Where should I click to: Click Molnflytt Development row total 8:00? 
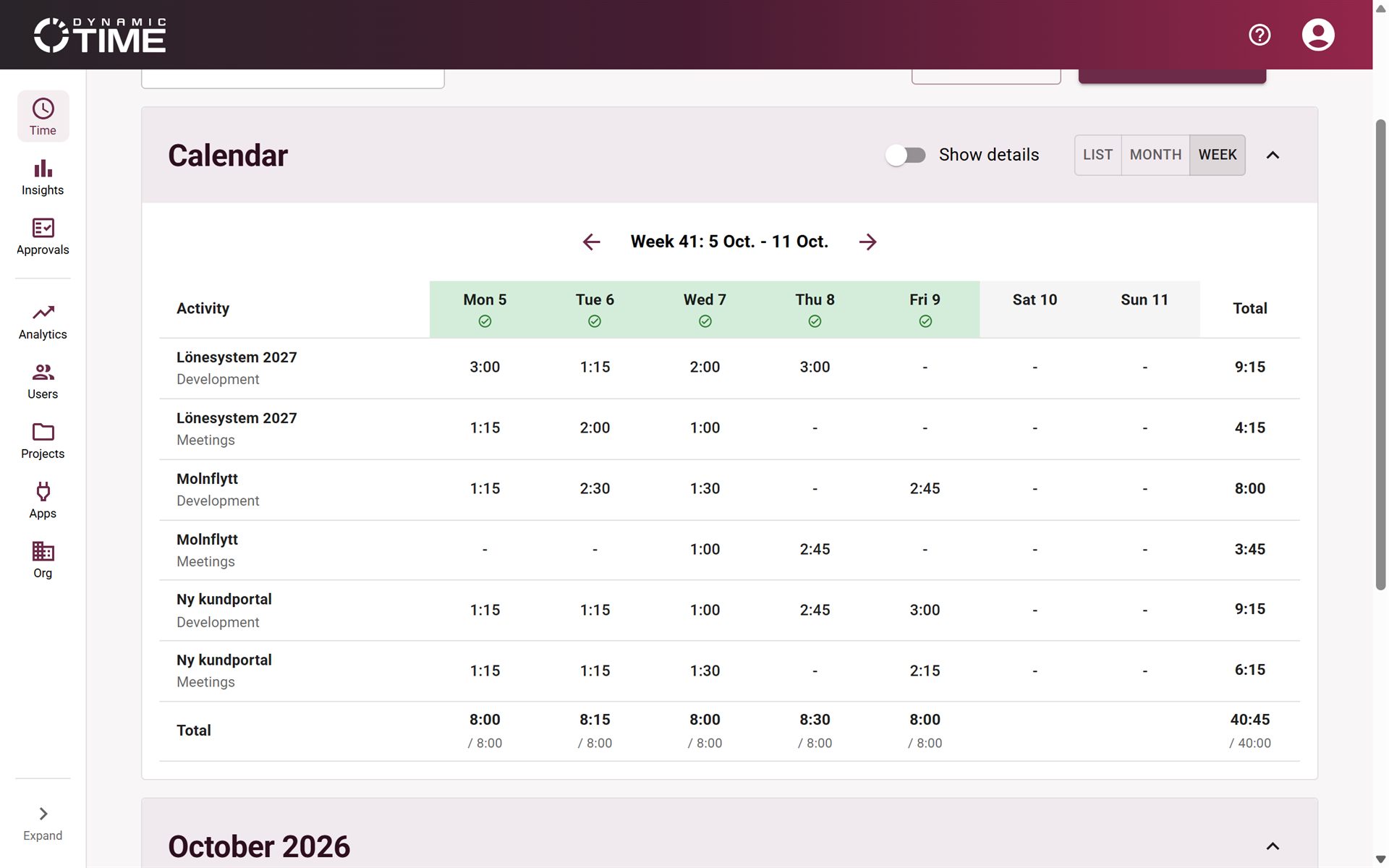[x=1250, y=489]
